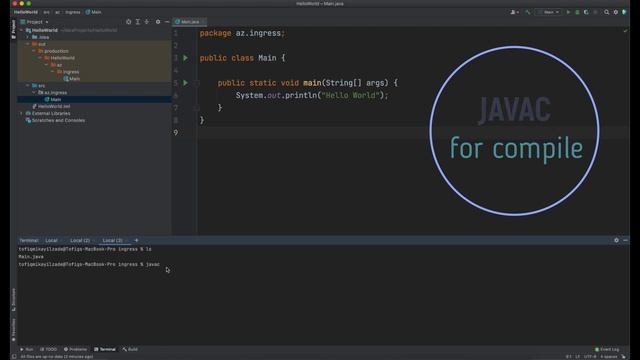
Task: Toggle the fold marker on line 7 in the gutter
Action: 197,108
